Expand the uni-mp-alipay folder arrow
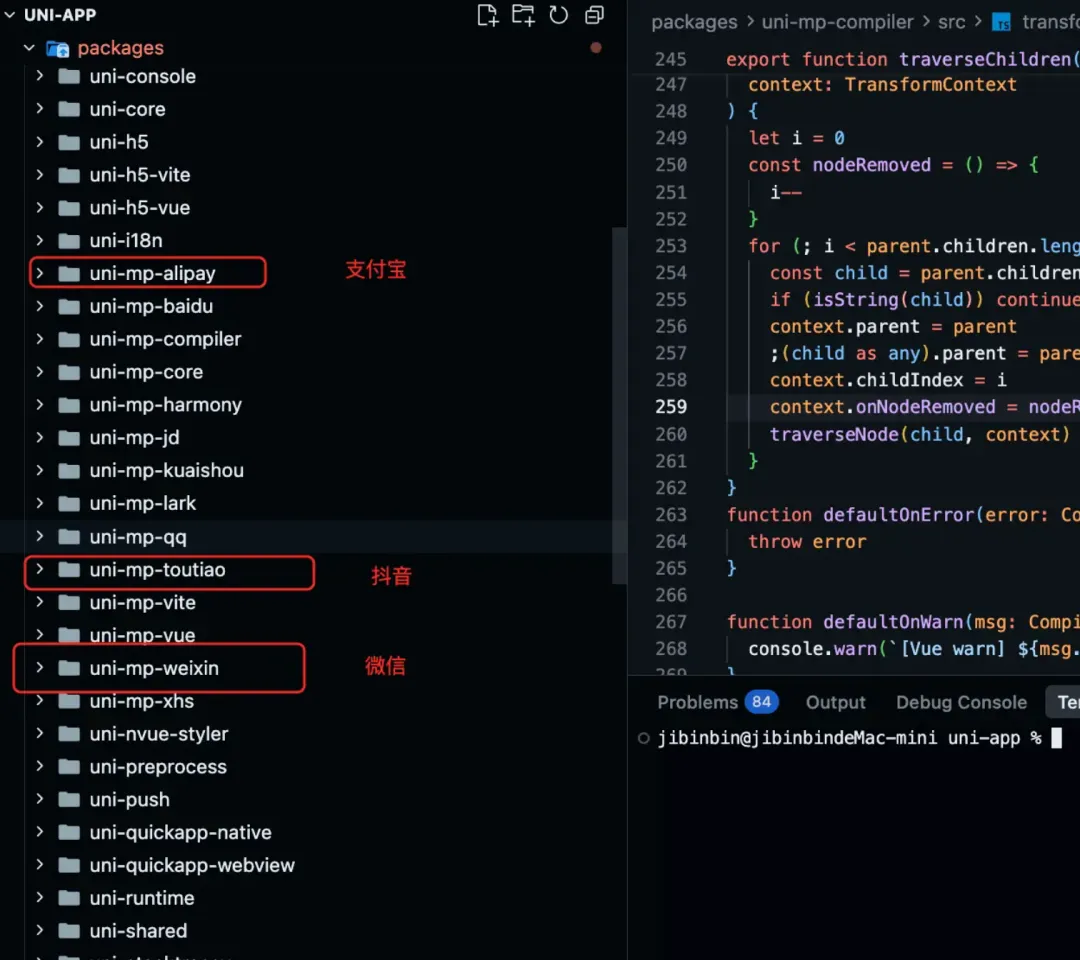The width and height of the screenshot is (1080, 960). [40, 273]
